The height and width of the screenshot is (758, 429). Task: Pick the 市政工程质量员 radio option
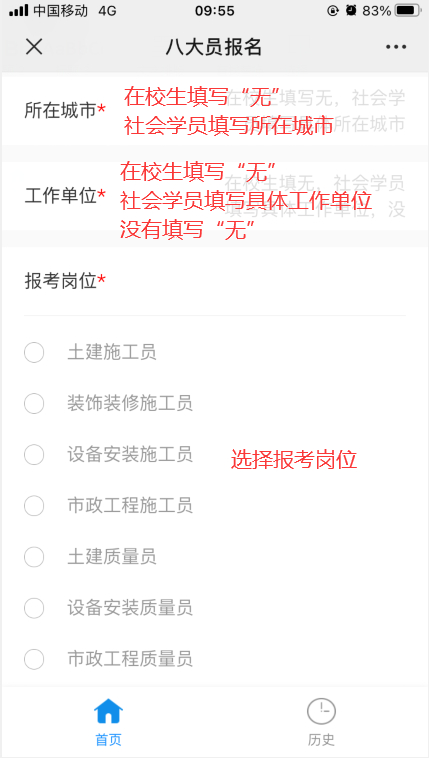(x=34, y=659)
